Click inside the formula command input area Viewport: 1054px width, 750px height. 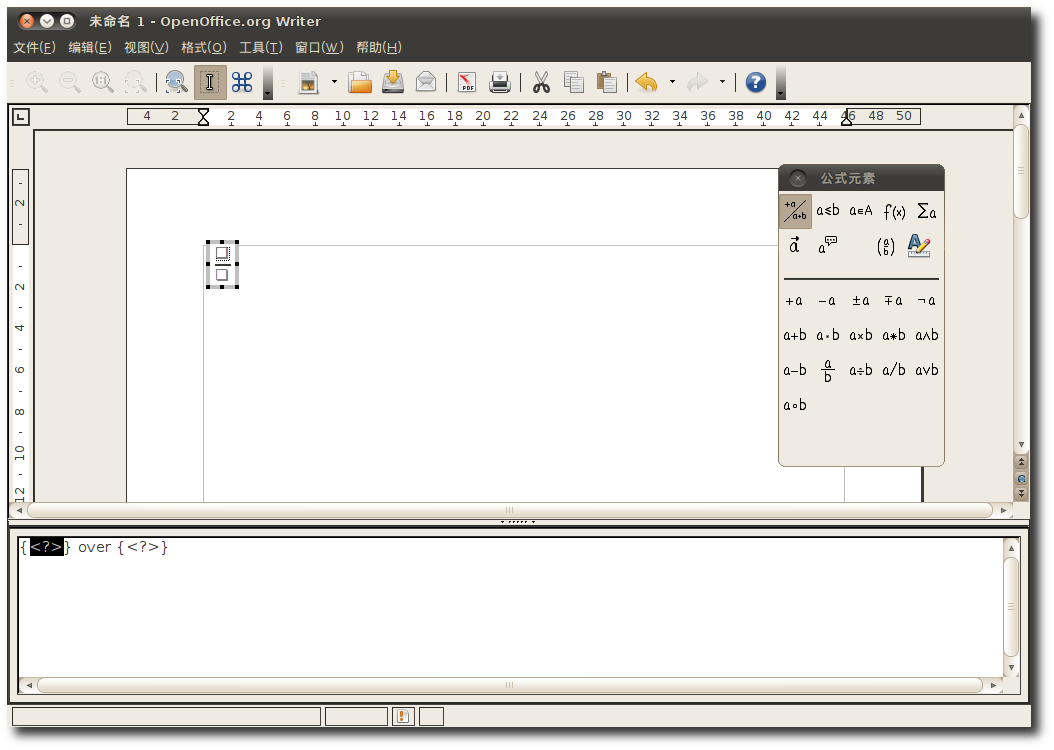click(x=511, y=608)
